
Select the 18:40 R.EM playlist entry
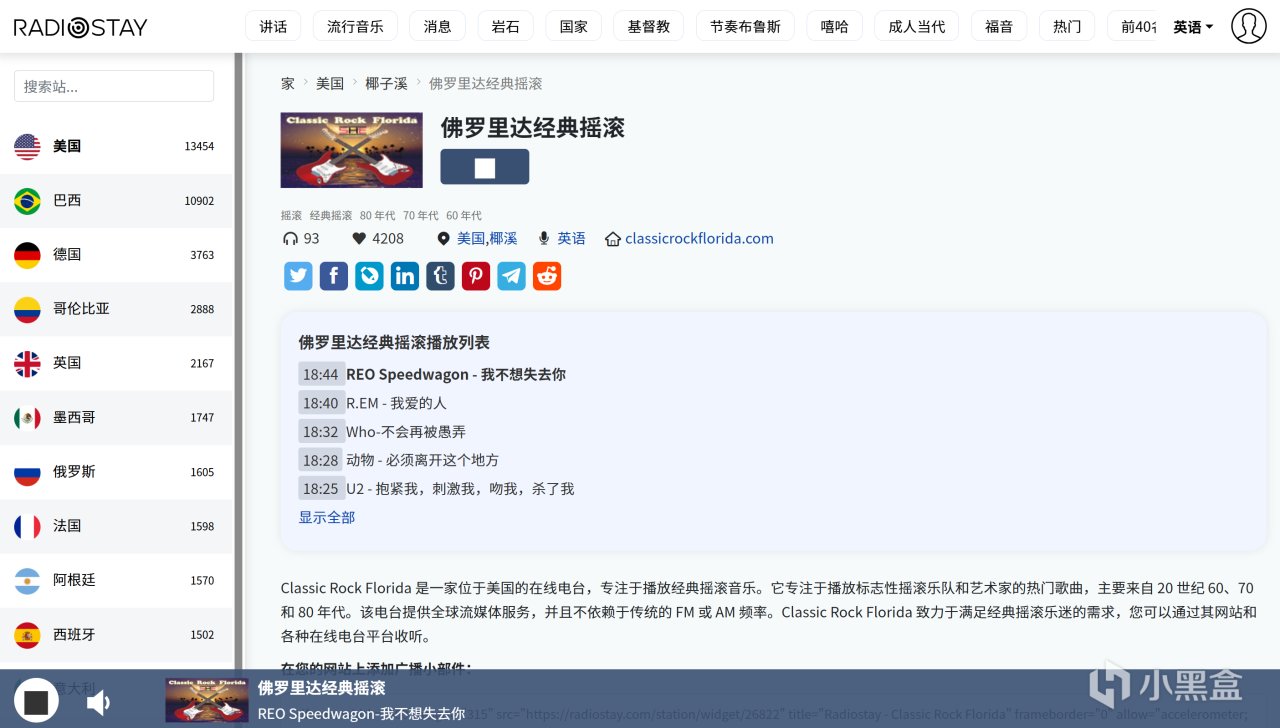coord(372,403)
